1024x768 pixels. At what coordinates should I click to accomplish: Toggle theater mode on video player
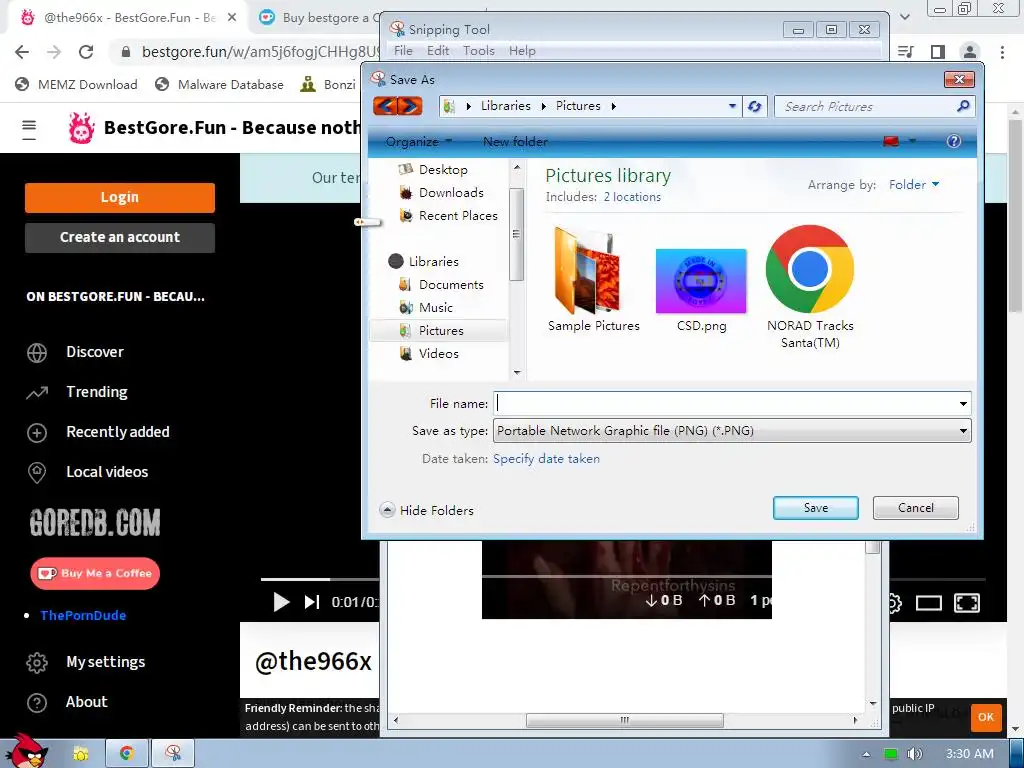click(928, 603)
